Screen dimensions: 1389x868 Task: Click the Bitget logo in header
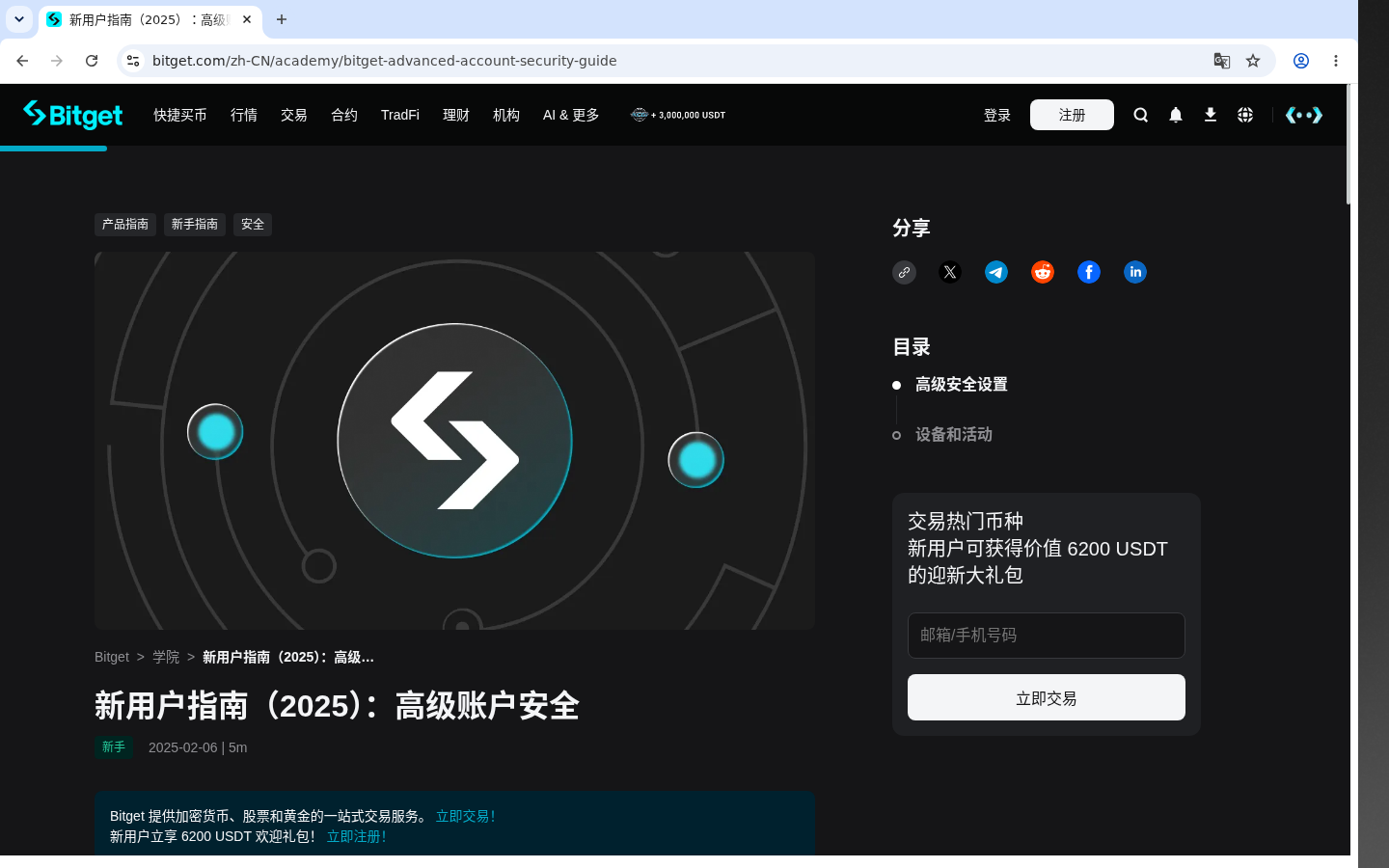[73, 115]
